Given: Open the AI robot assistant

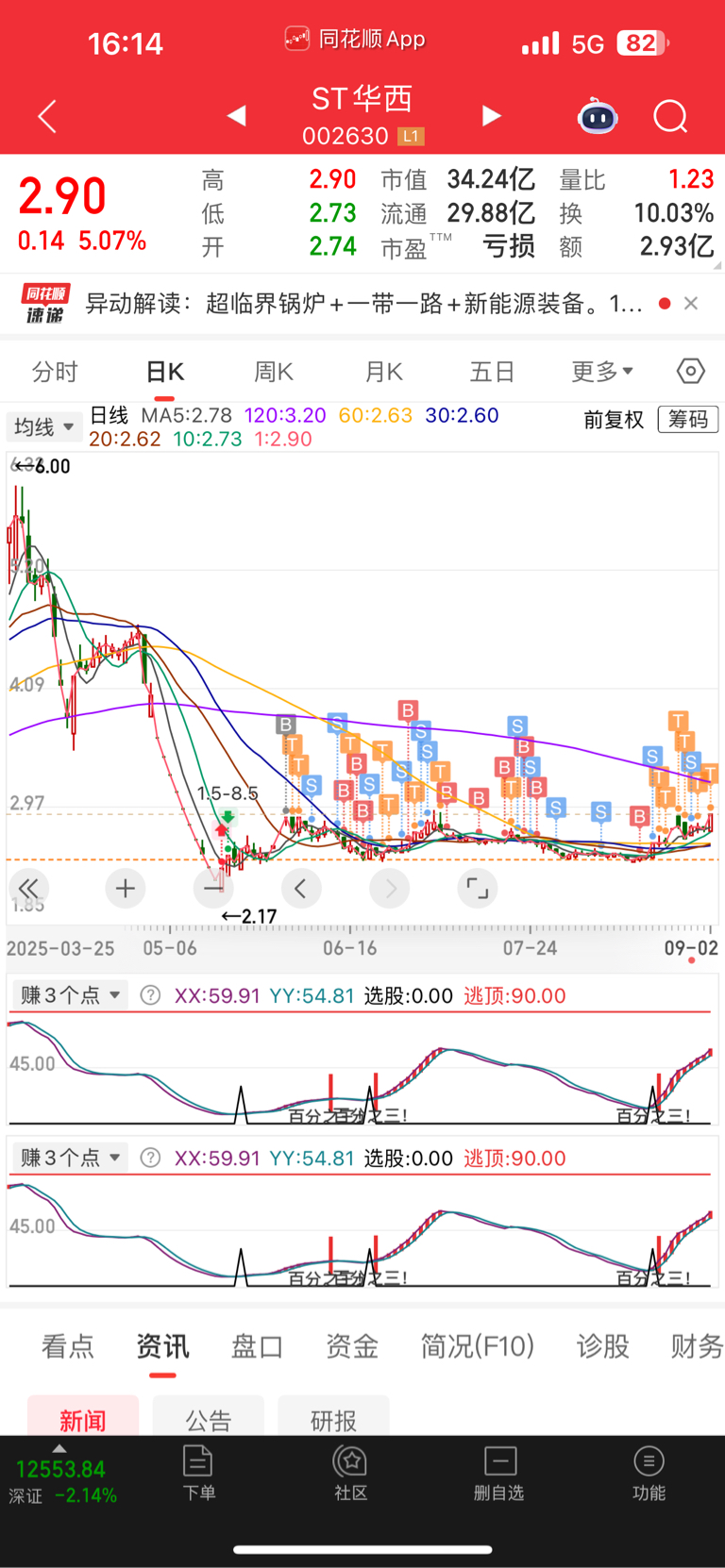Looking at the screenshot, I should [598, 116].
